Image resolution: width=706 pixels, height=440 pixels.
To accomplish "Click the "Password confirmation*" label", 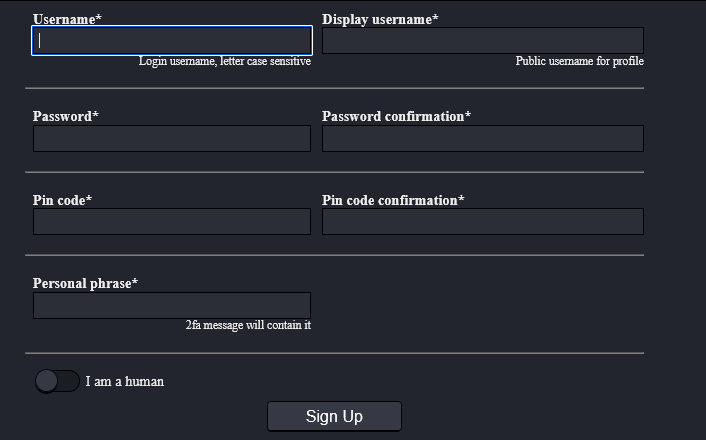I will pos(396,116).
